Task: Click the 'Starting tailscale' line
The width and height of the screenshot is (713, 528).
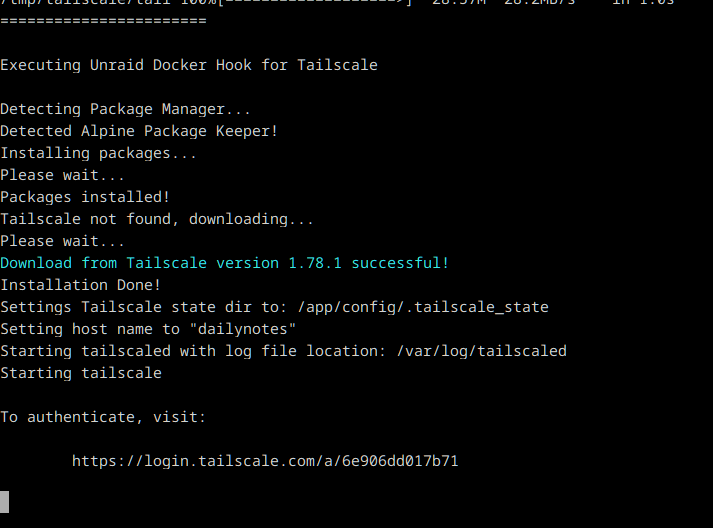Action: coord(81,373)
